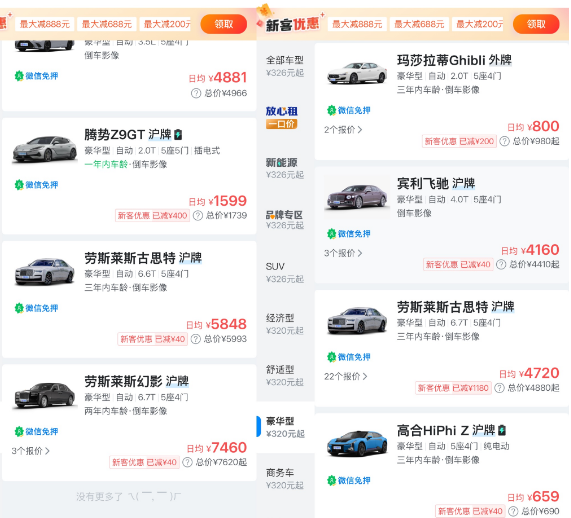This screenshot has width=571, height=518.
Task: Tap the green battery icon beside 高合HiPhi Z 沪牌
Action: pos(502,430)
